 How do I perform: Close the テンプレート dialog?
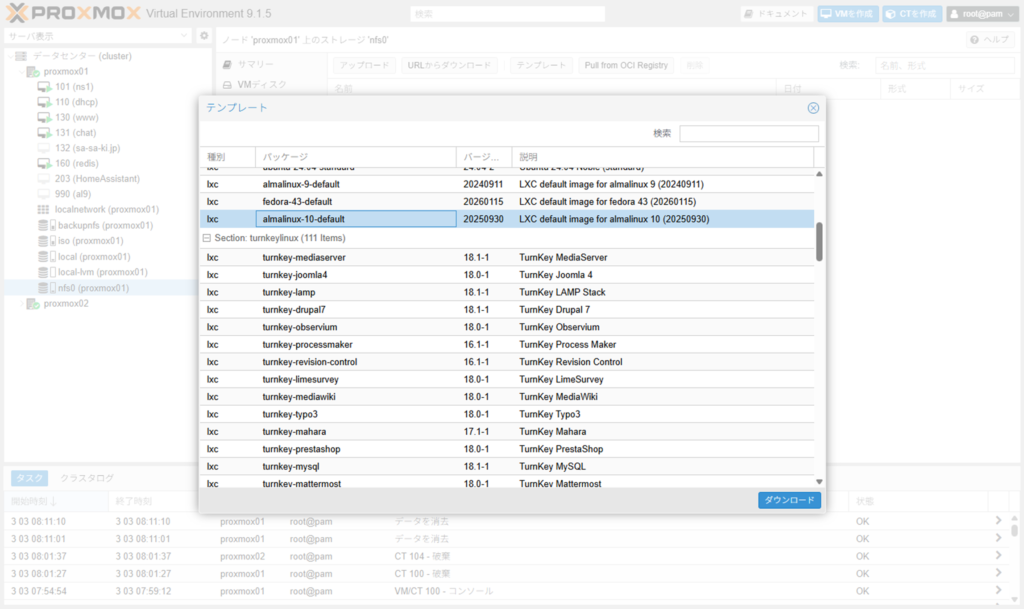click(813, 108)
